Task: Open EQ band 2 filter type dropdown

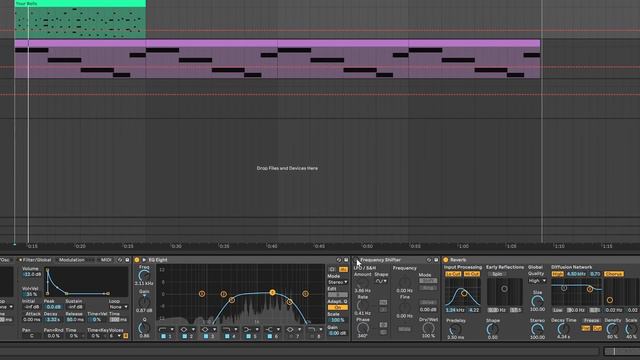Action: (193, 329)
